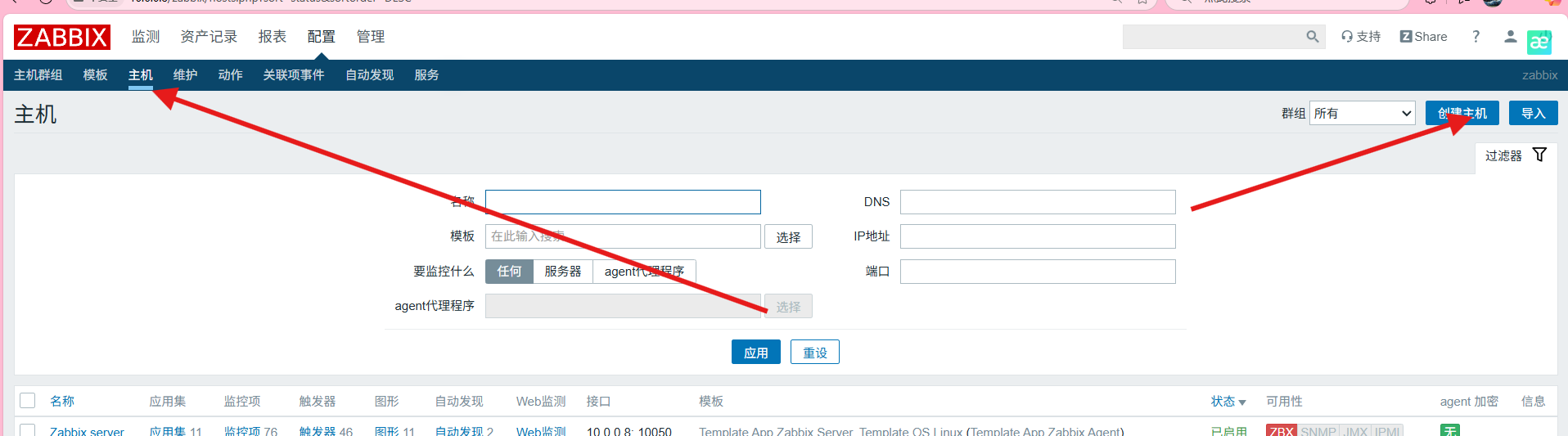Open 图形 link for Zabbix server
1568x436 pixels.
click(387, 431)
